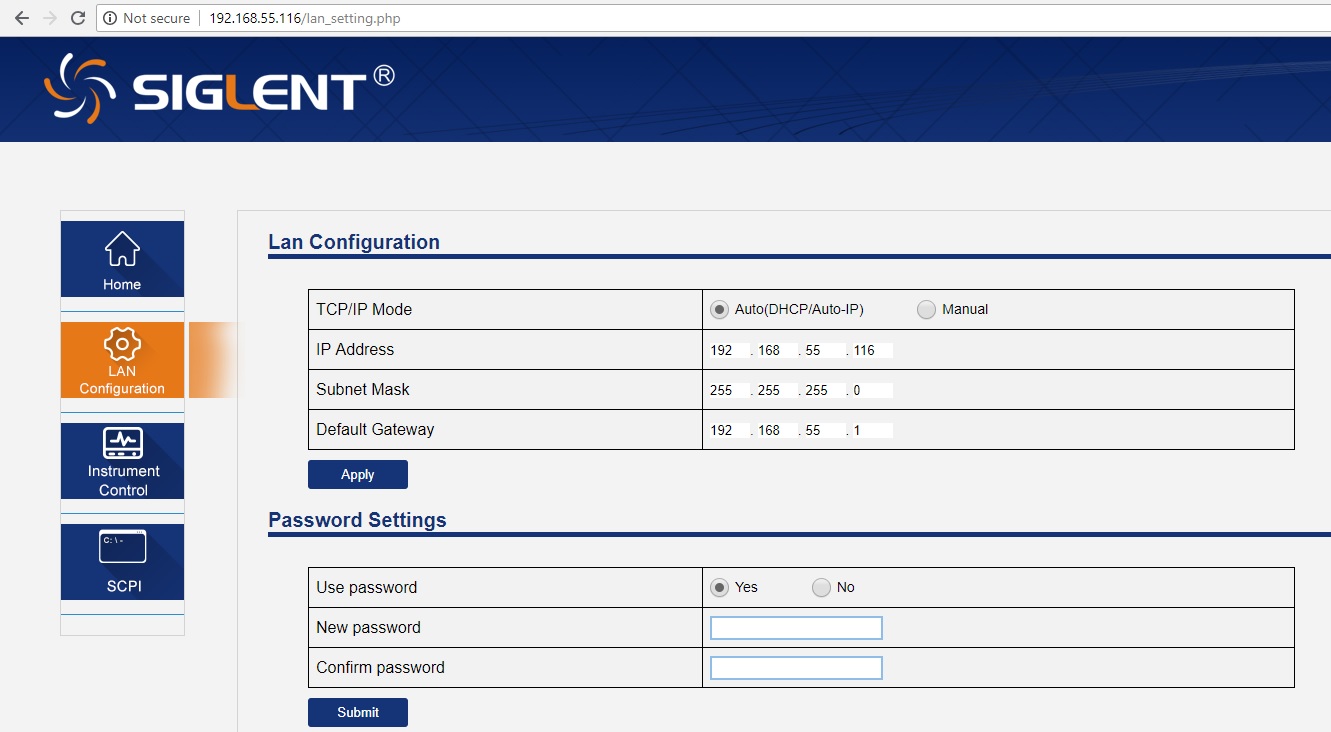Click the Not secure info icon
This screenshot has width=1331, height=732.
click(x=110, y=18)
